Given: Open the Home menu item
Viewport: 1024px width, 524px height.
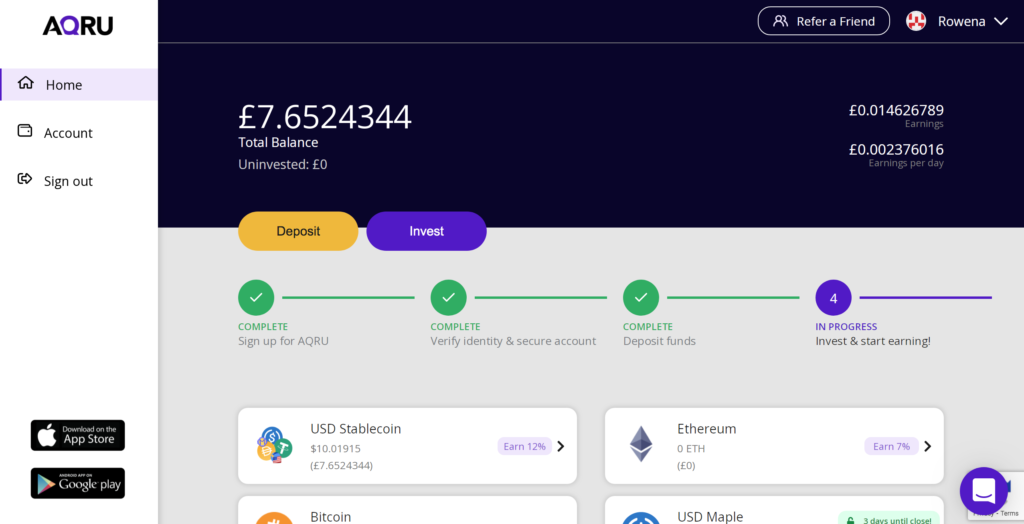Looking at the screenshot, I should click(78, 85).
